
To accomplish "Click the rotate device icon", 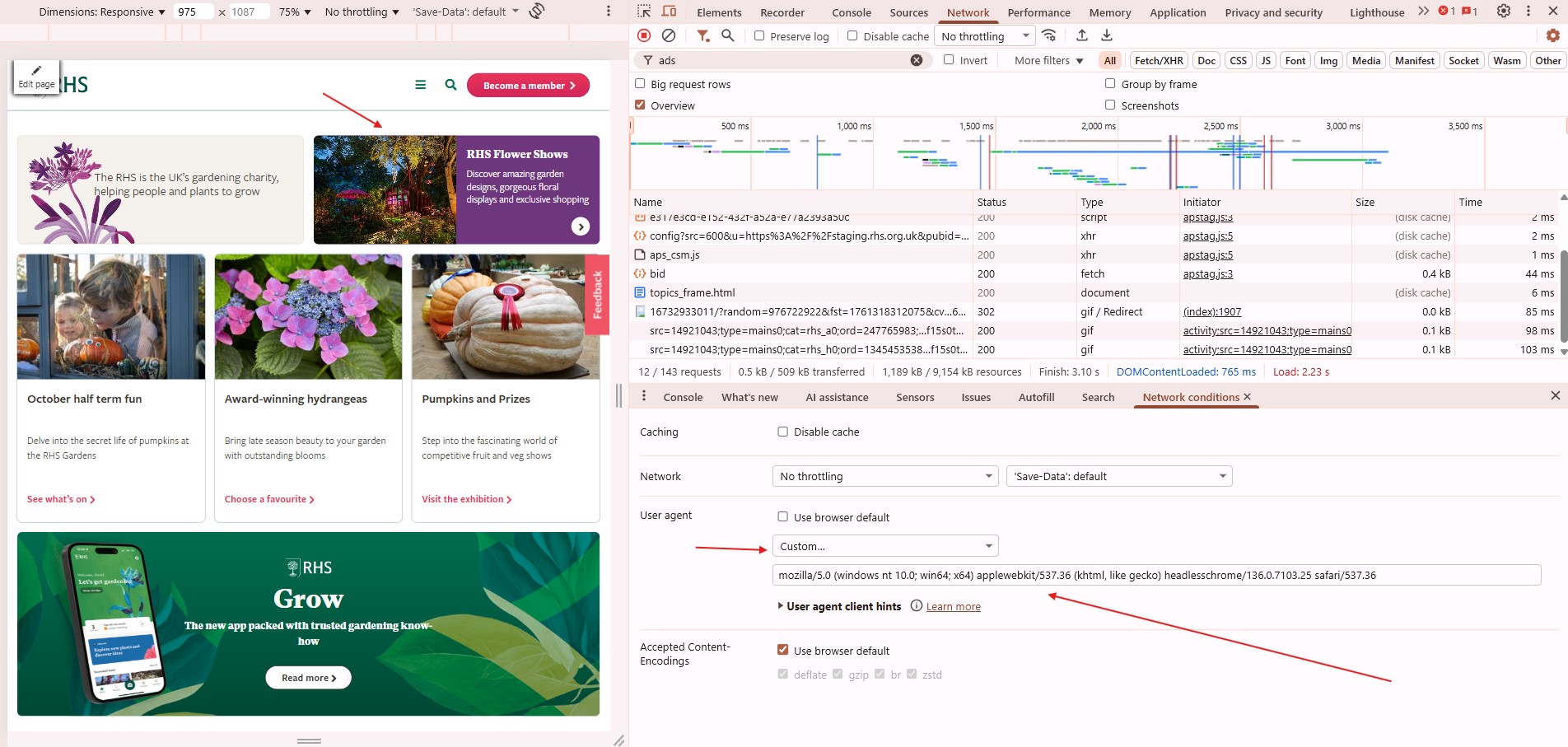I will pos(537,12).
